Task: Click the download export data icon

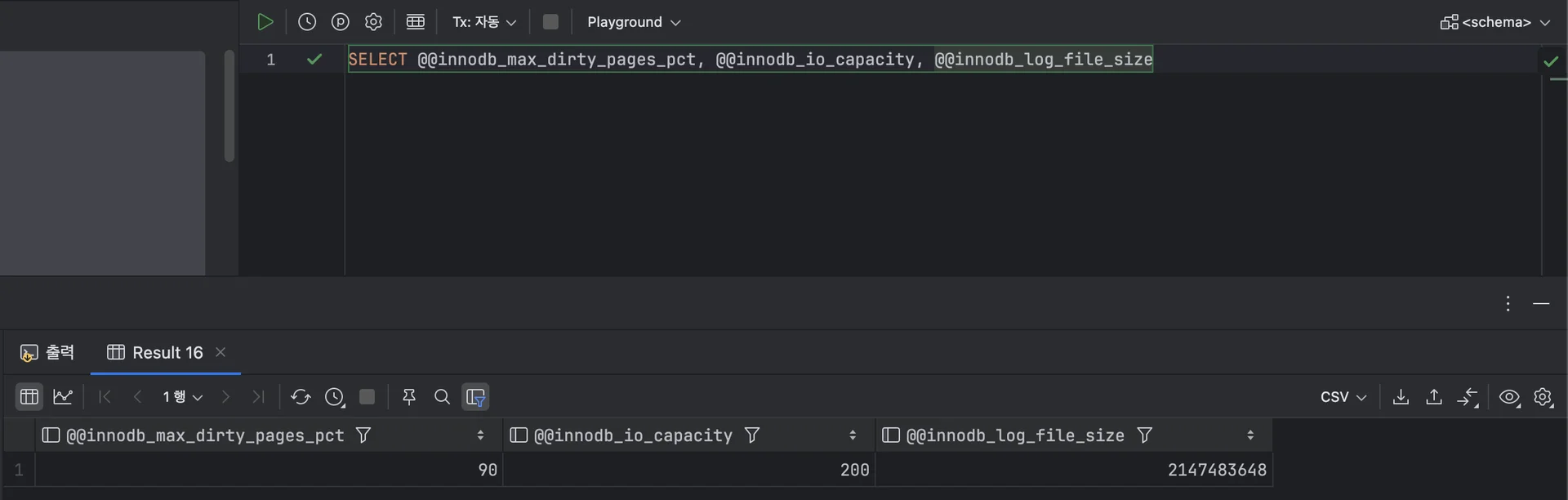Action: point(1401,397)
